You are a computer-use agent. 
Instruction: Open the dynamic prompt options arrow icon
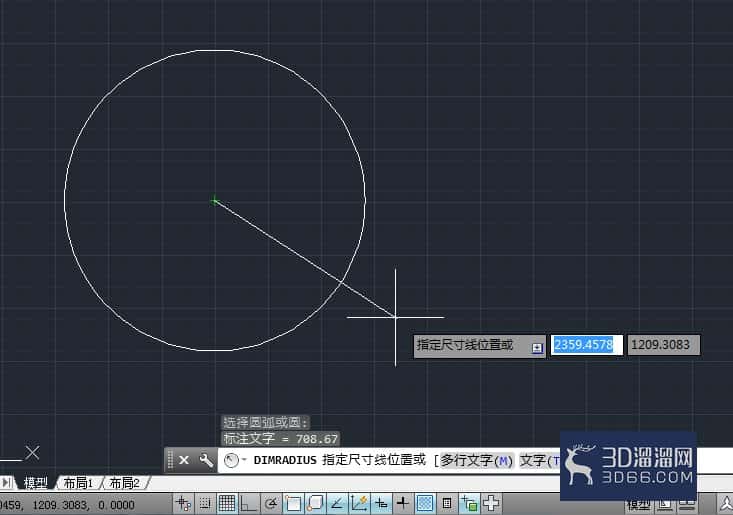pos(537,348)
